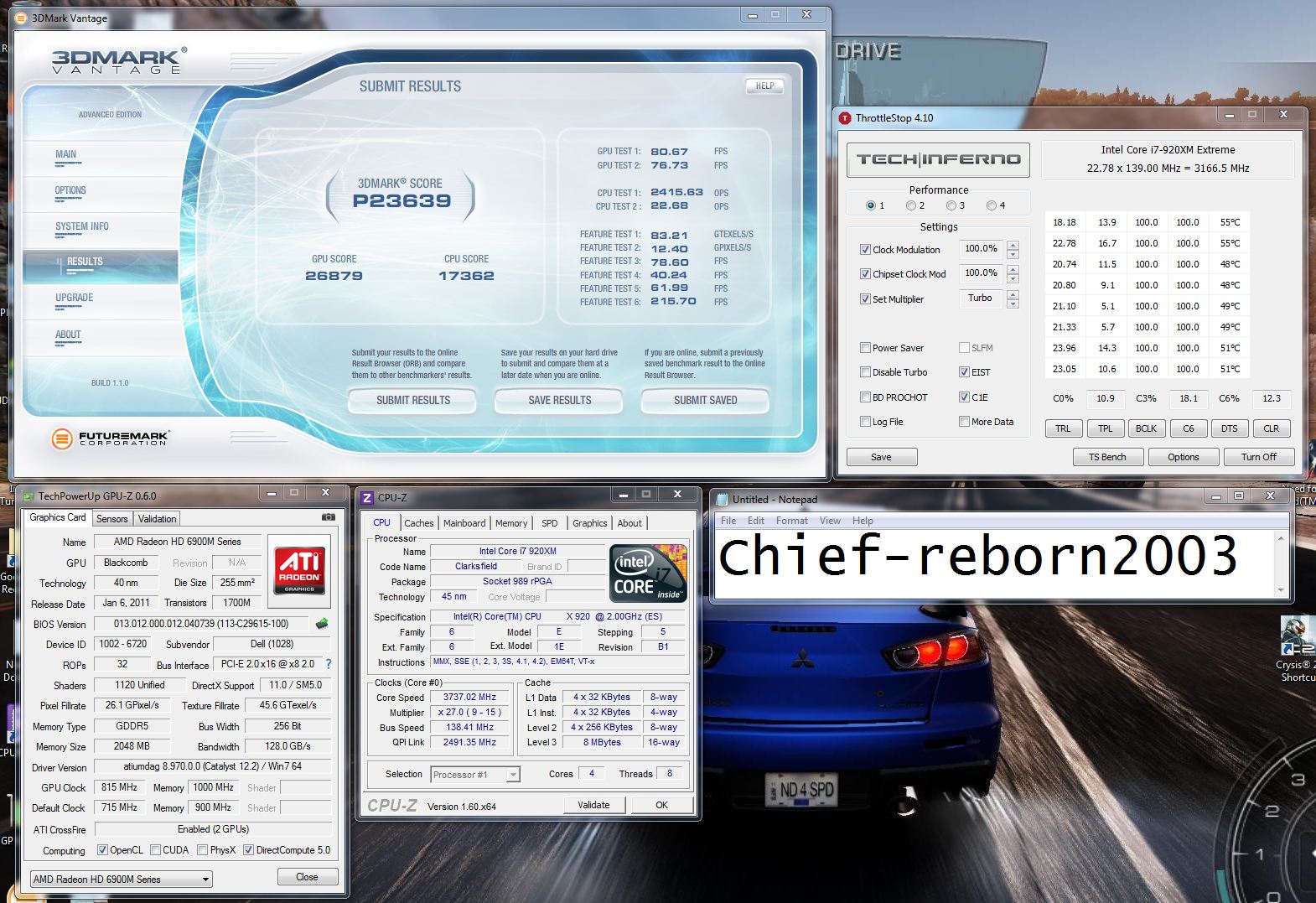The width and height of the screenshot is (1316, 903).
Task: Click the Notepad vertical scrollbar
Action: 1281,565
